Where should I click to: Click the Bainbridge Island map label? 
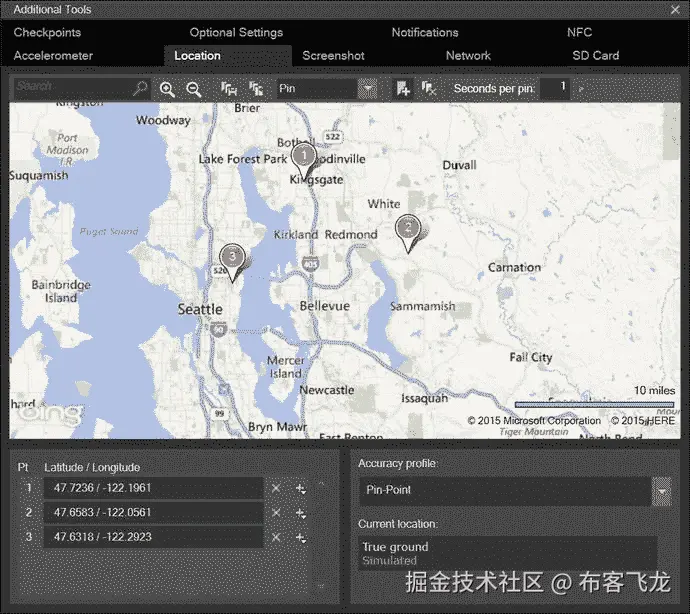pyautogui.click(x=61, y=291)
